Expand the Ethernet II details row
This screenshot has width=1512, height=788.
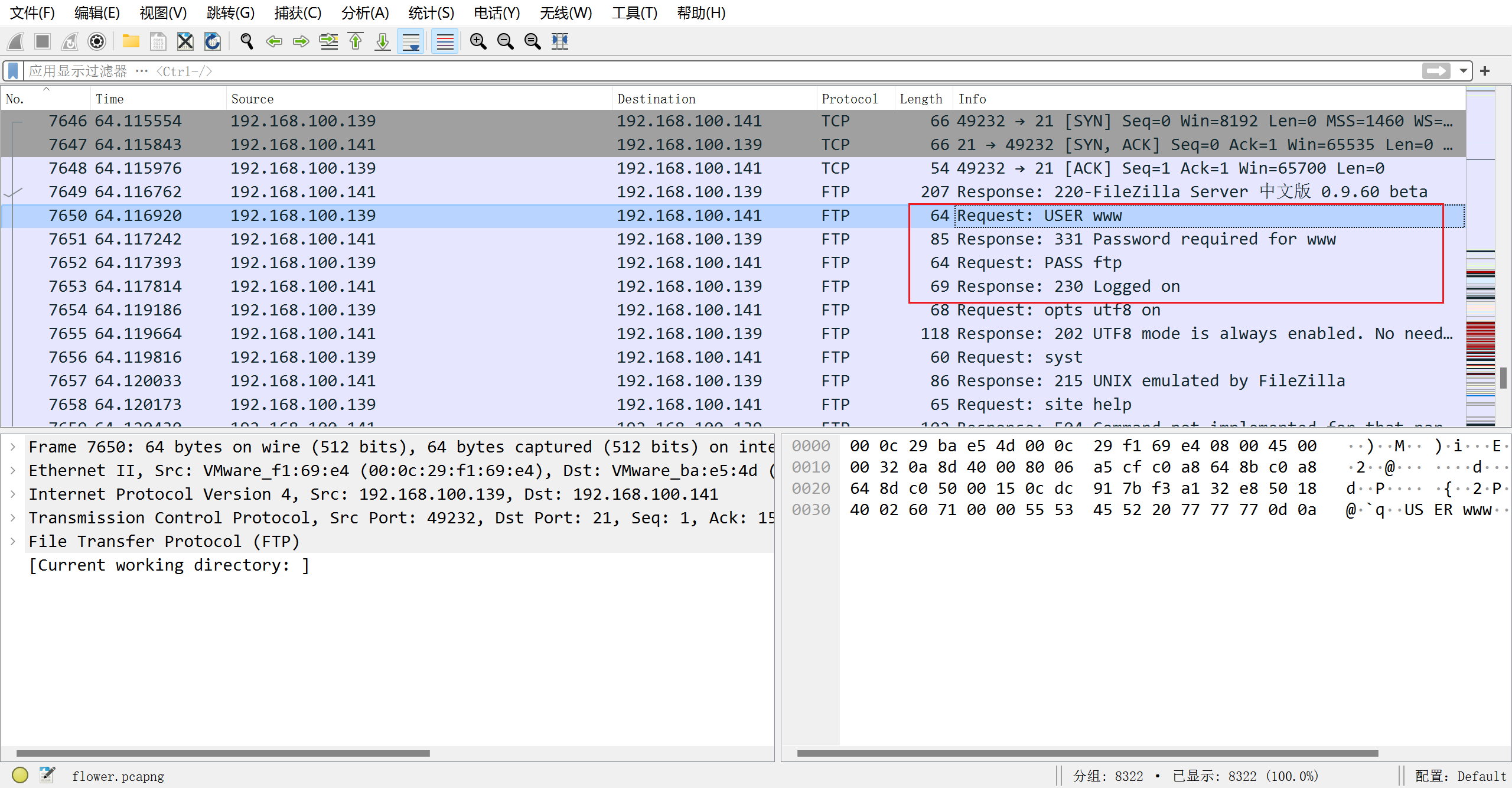coord(13,470)
